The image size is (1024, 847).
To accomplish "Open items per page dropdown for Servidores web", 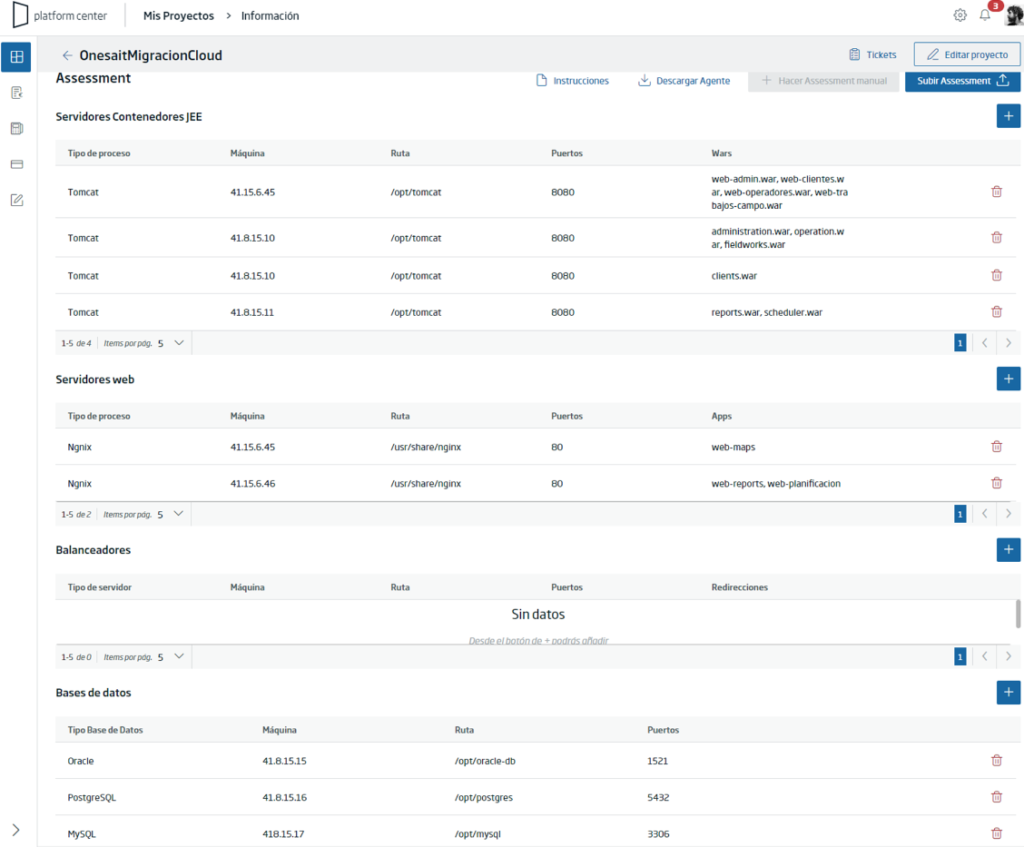I will point(170,514).
